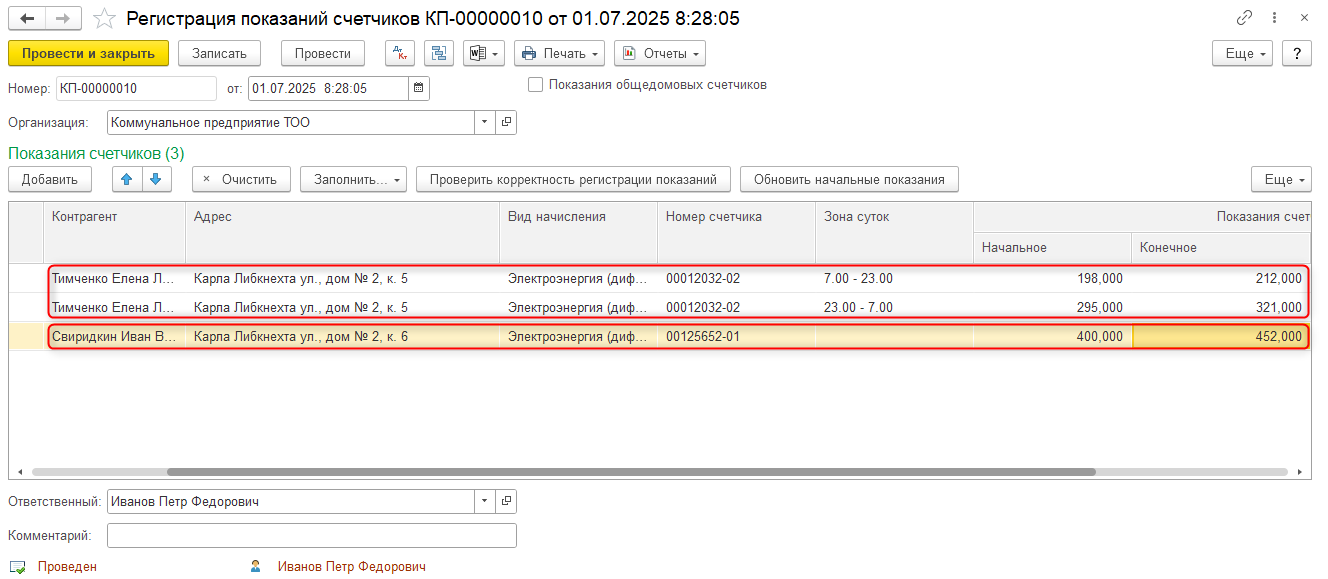Open table Еще menu
The image size is (1328, 579).
[x=1281, y=179]
